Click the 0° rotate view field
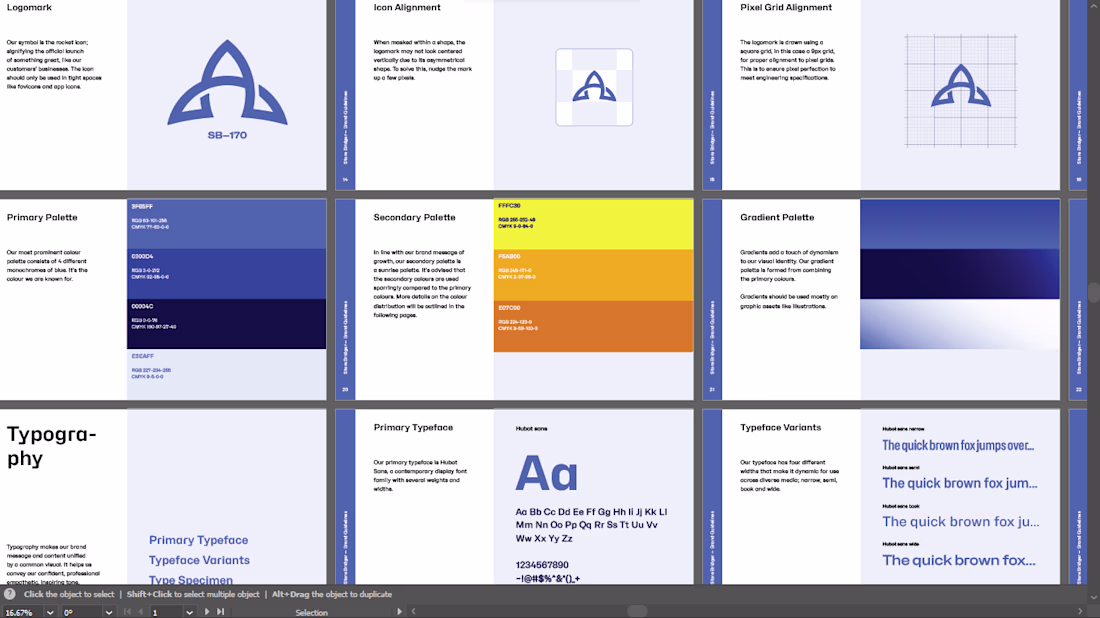Image resolution: width=1100 pixels, height=618 pixels. 81,612
